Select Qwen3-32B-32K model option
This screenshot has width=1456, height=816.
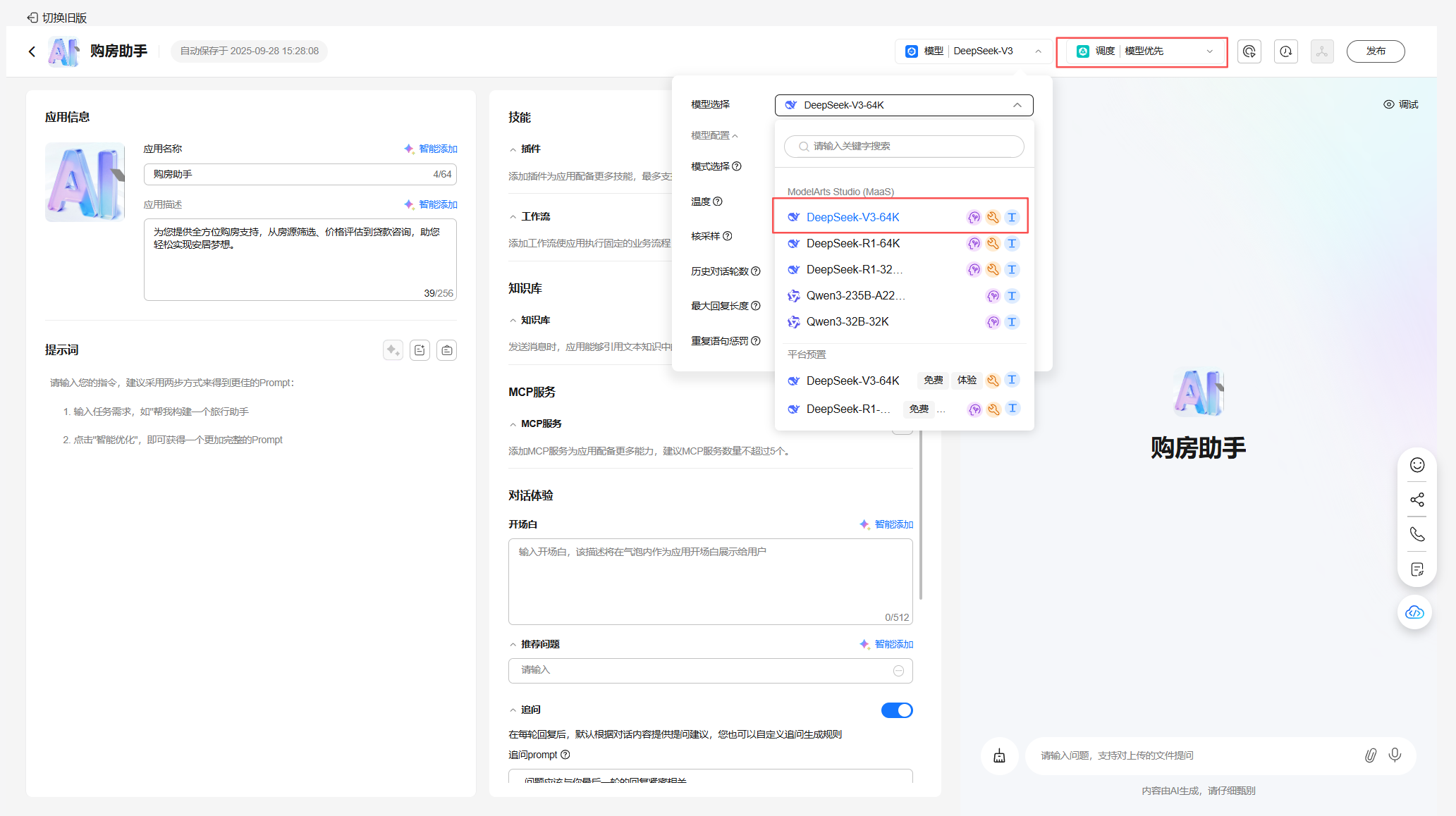[848, 322]
